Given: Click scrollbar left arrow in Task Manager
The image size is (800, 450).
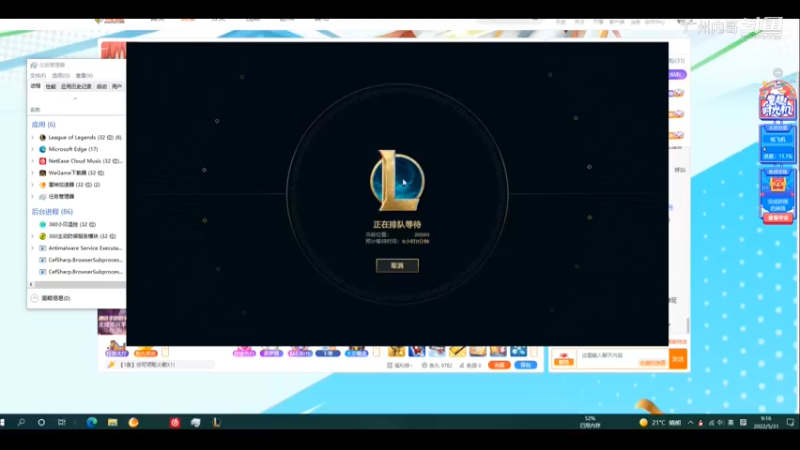Looking at the screenshot, I should point(31,284).
